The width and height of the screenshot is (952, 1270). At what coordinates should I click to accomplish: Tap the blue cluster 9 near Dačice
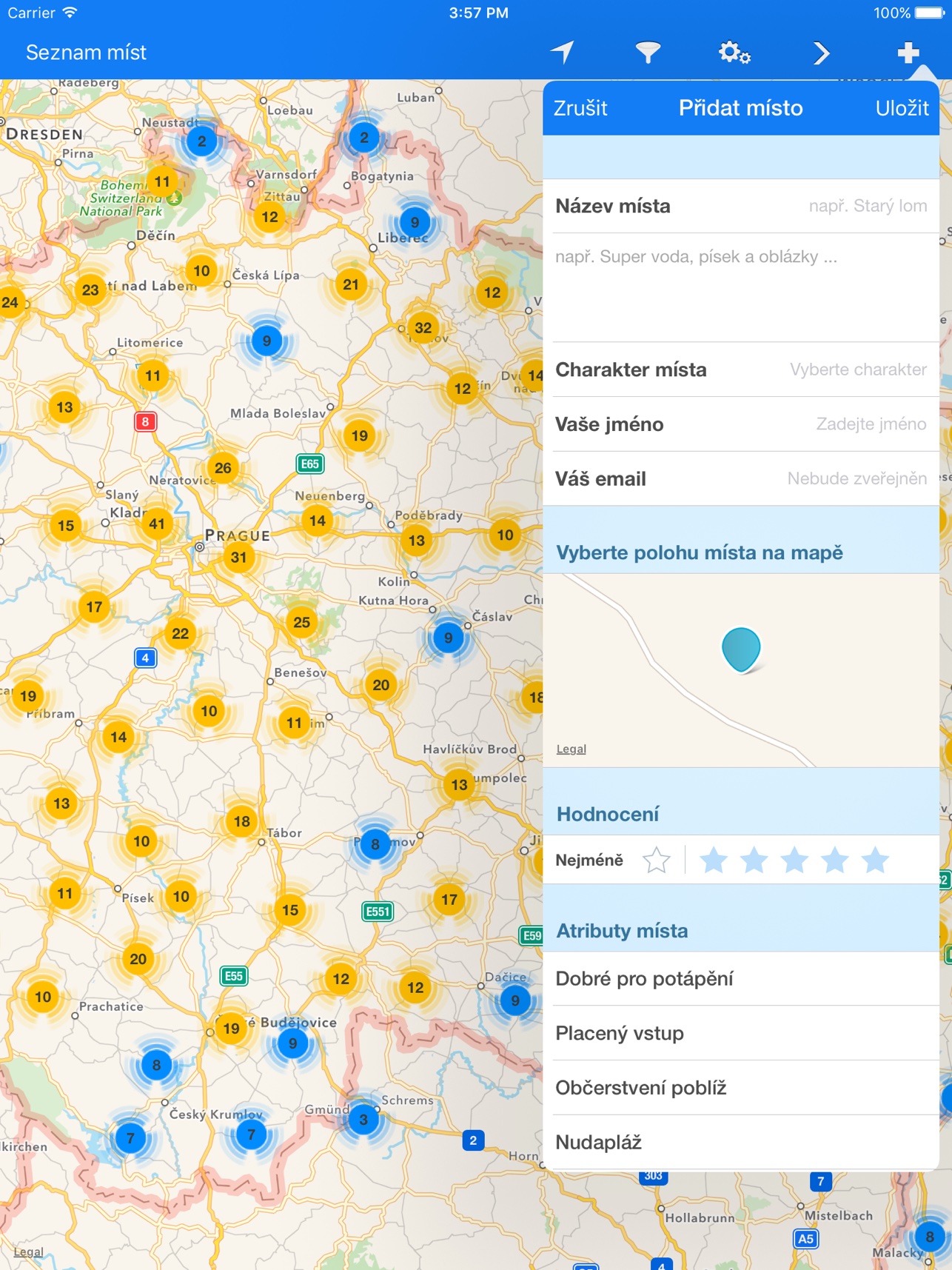point(515,1001)
